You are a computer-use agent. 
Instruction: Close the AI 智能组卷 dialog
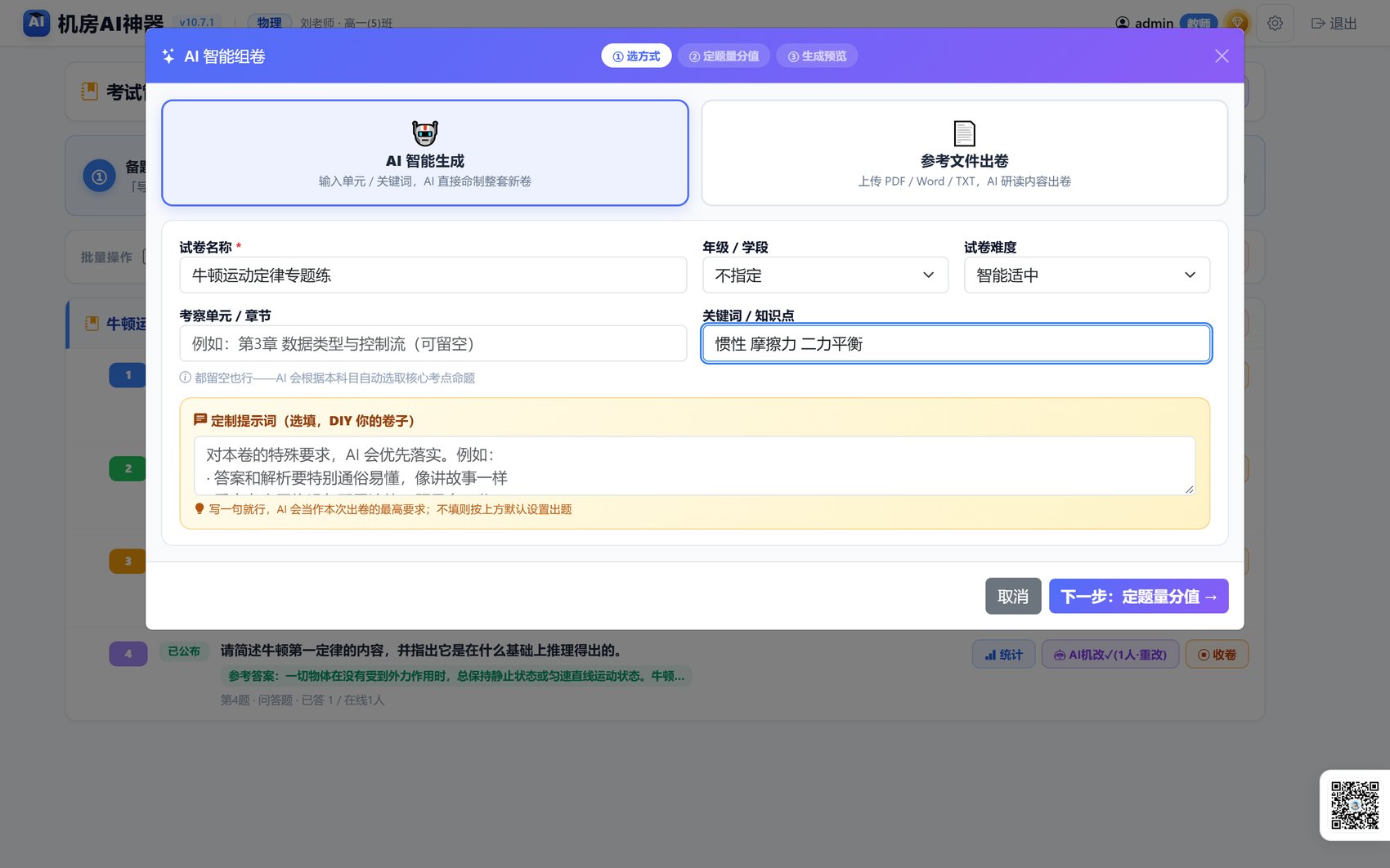point(1222,56)
